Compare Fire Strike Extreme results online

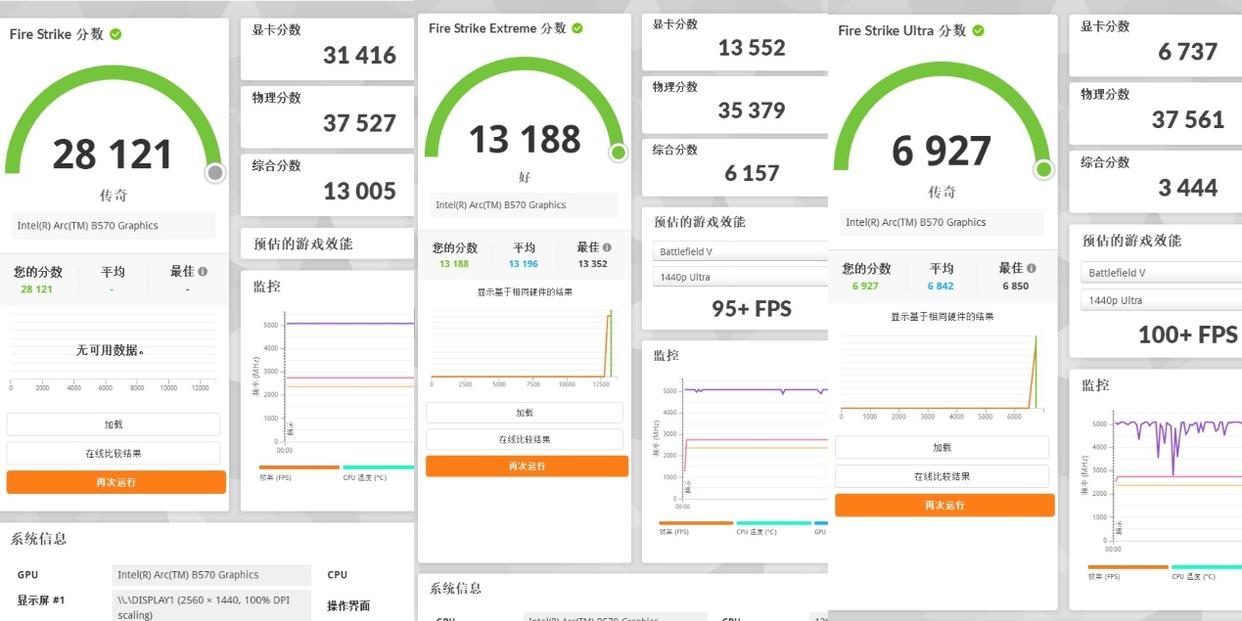coord(525,439)
